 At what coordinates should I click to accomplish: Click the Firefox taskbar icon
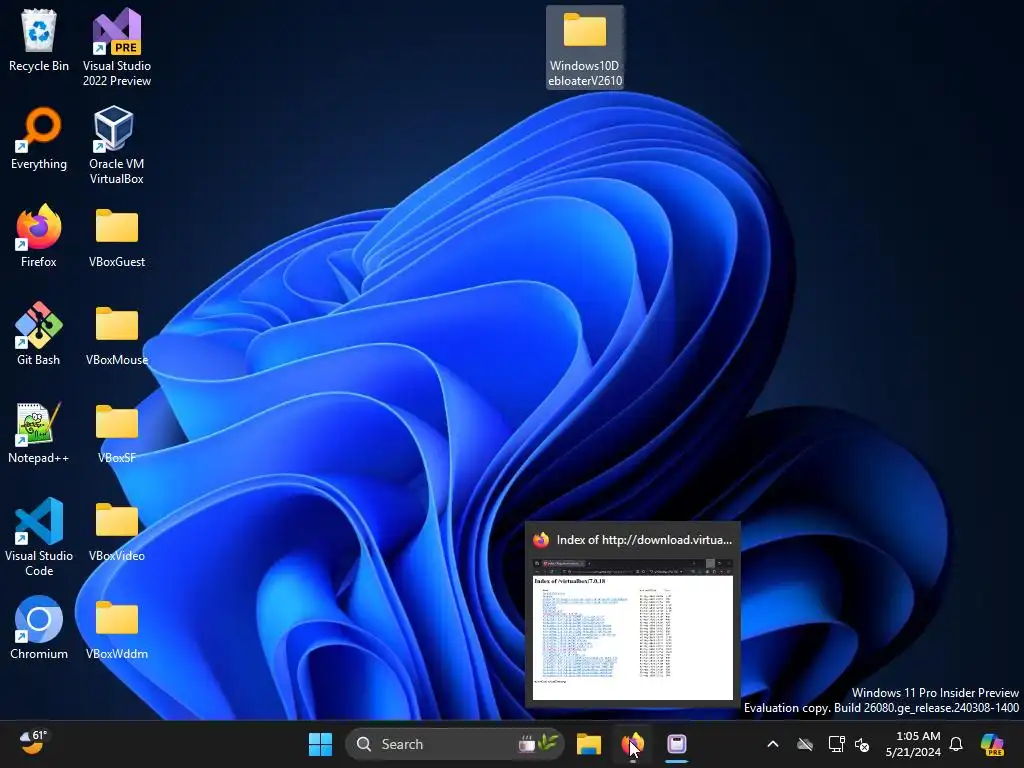633,744
